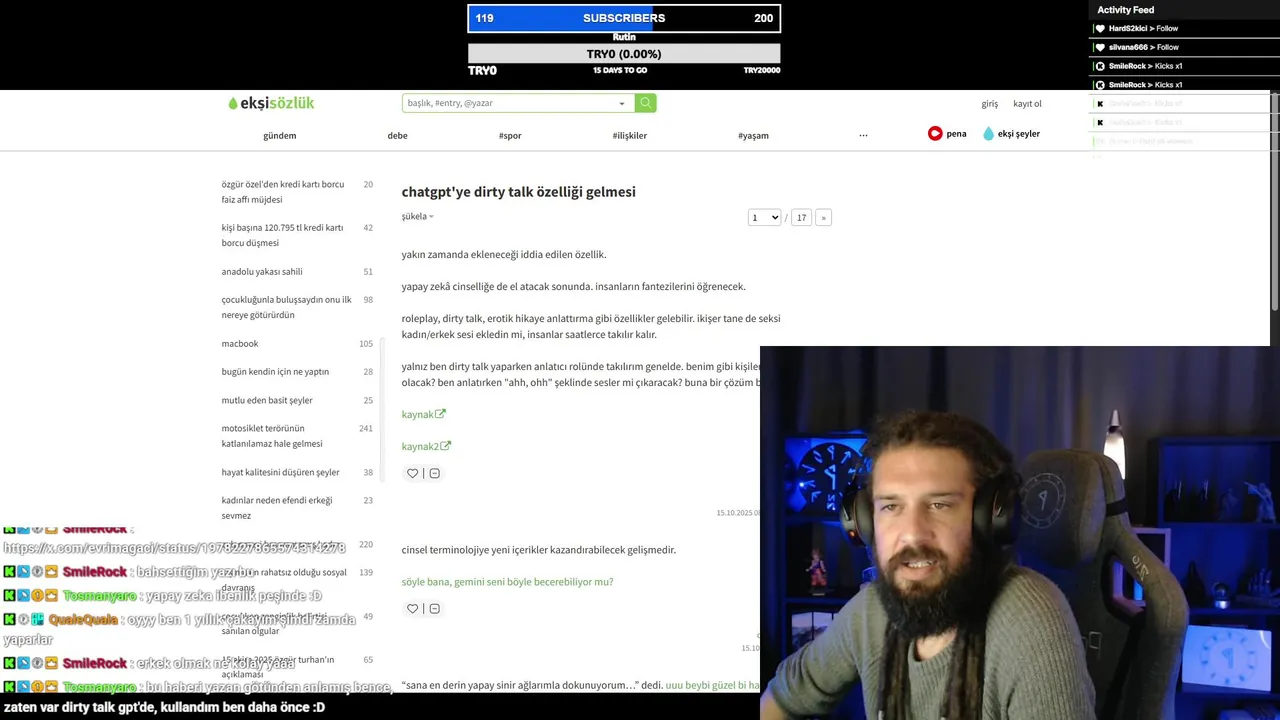The image size is (1280, 720).
Task: Favorite the first entry with heart icon
Action: 412,473
